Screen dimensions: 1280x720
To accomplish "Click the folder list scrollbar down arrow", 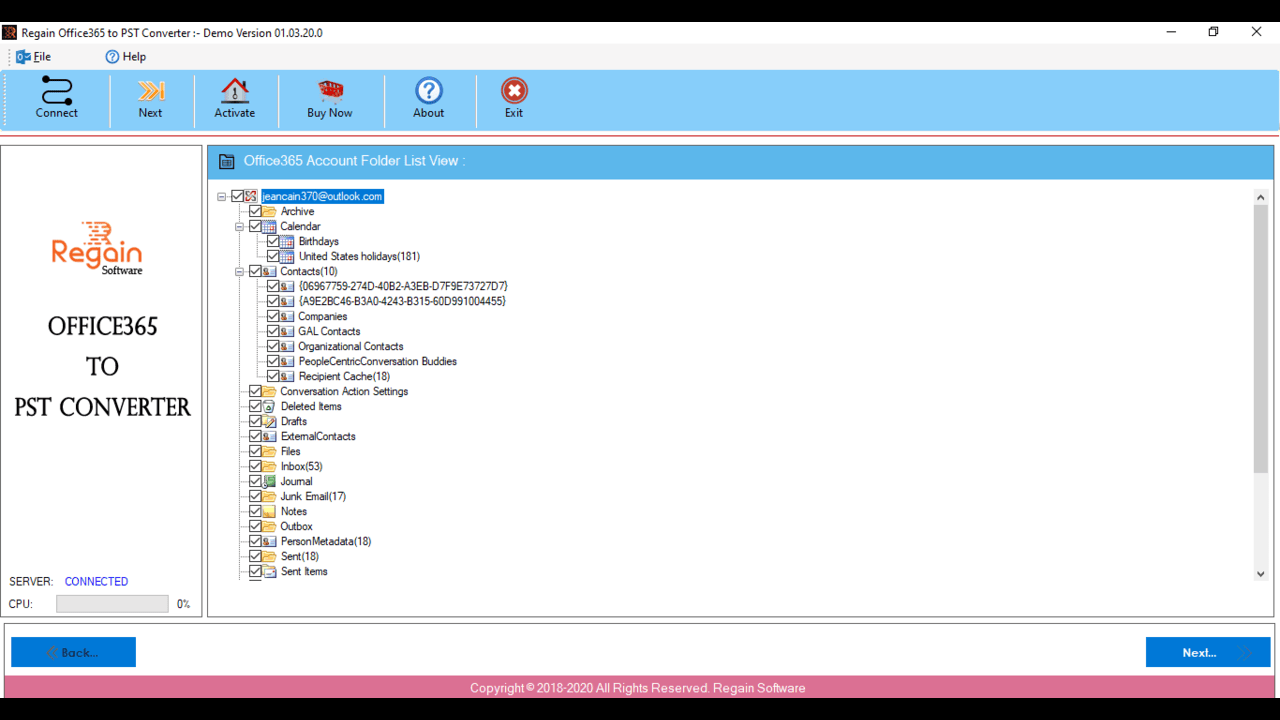I will 1260,574.
